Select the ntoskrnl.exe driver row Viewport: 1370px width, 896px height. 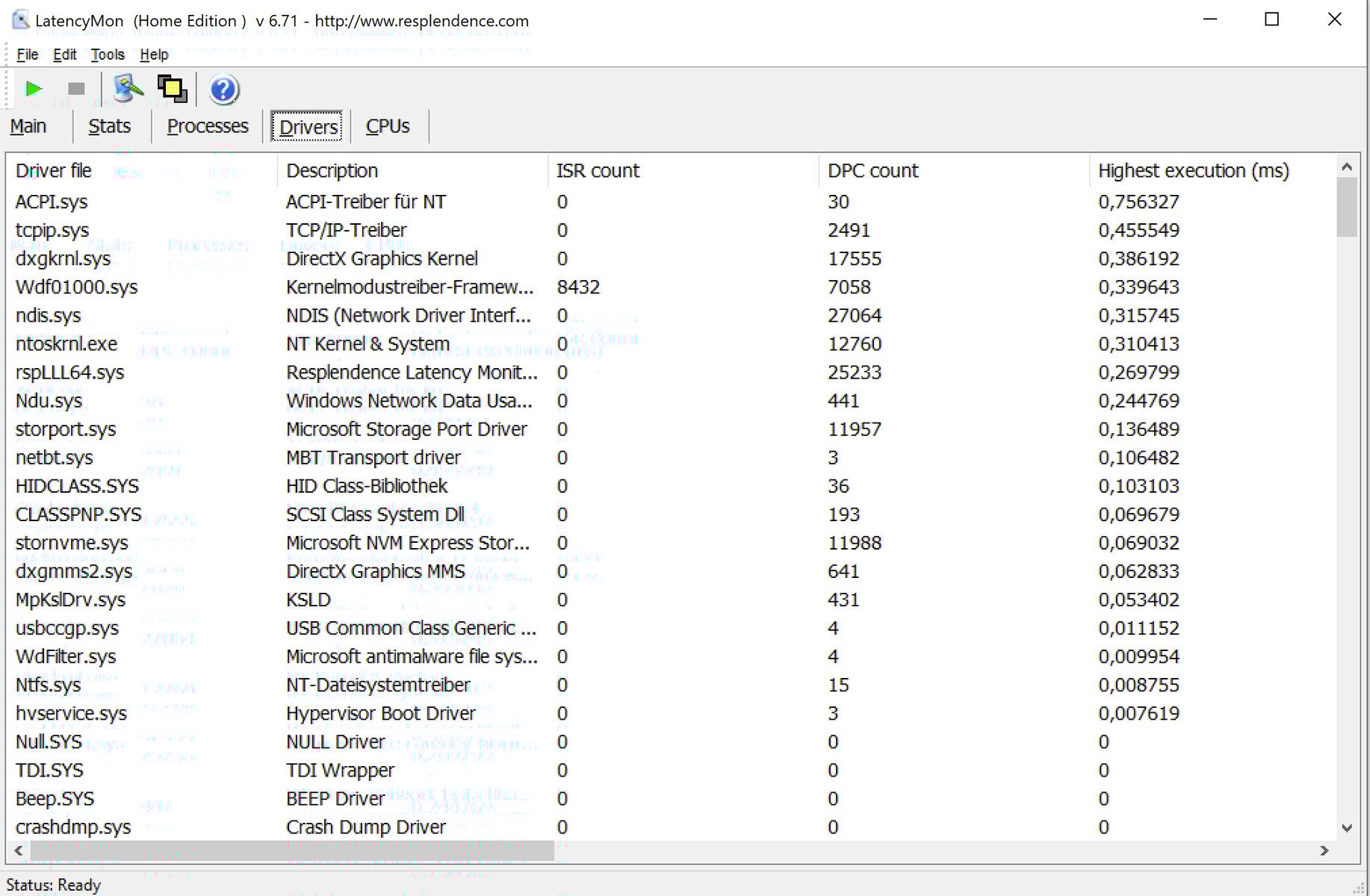click(672, 343)
